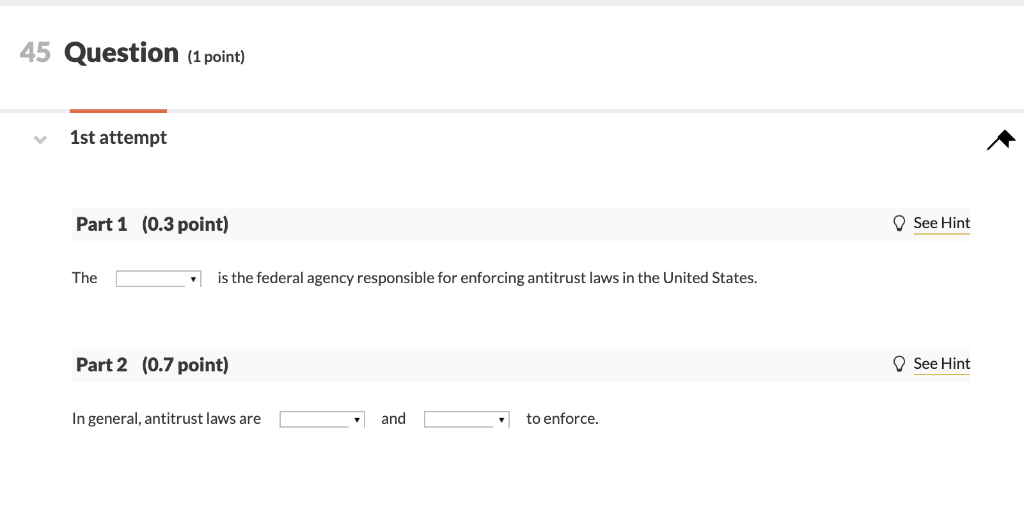Click the question number 45

pos(35,53)
